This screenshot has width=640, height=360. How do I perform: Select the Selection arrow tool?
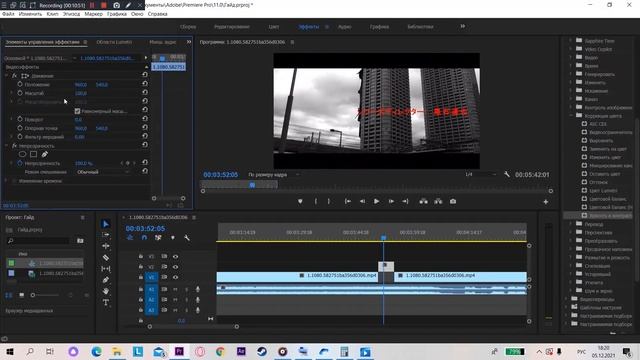click(x=106, y=224)
